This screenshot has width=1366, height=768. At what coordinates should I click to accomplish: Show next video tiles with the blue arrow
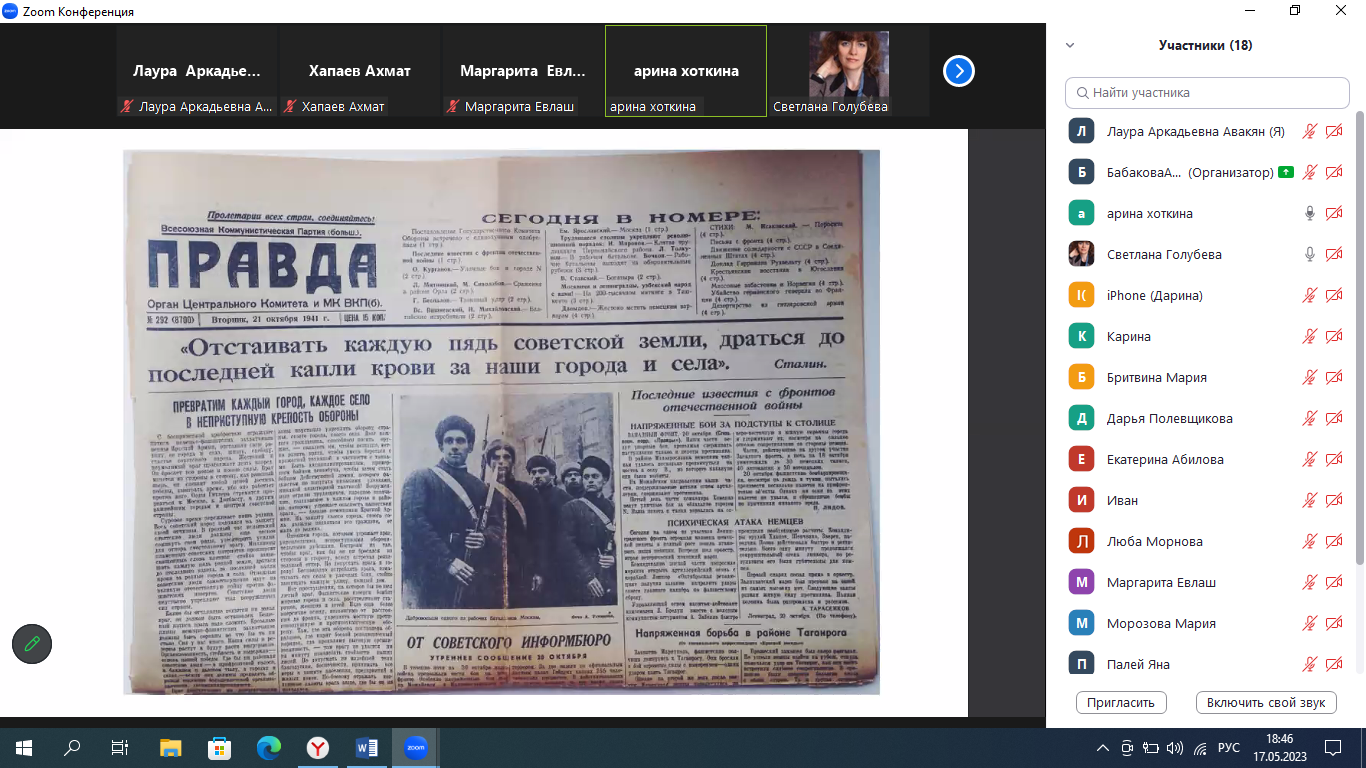point(959,71)
